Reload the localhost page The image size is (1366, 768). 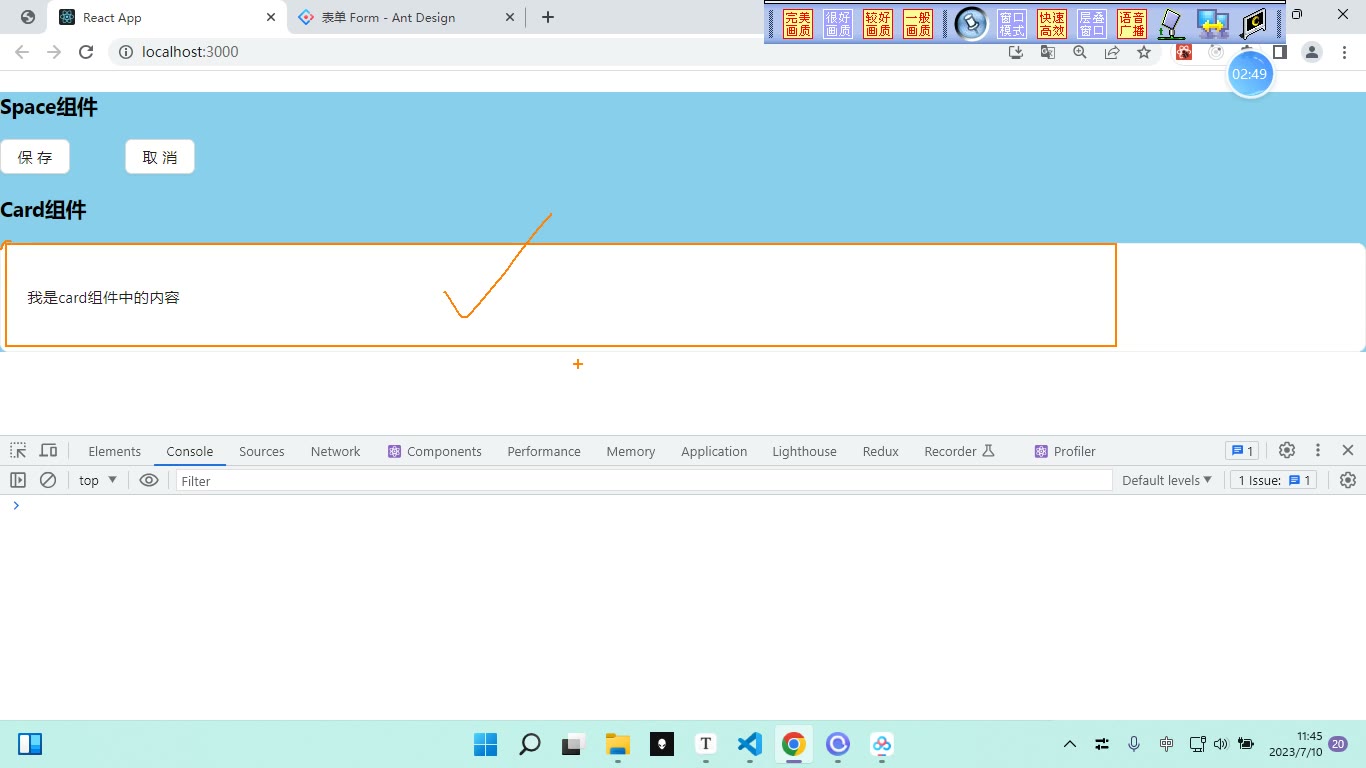point(86,52)
